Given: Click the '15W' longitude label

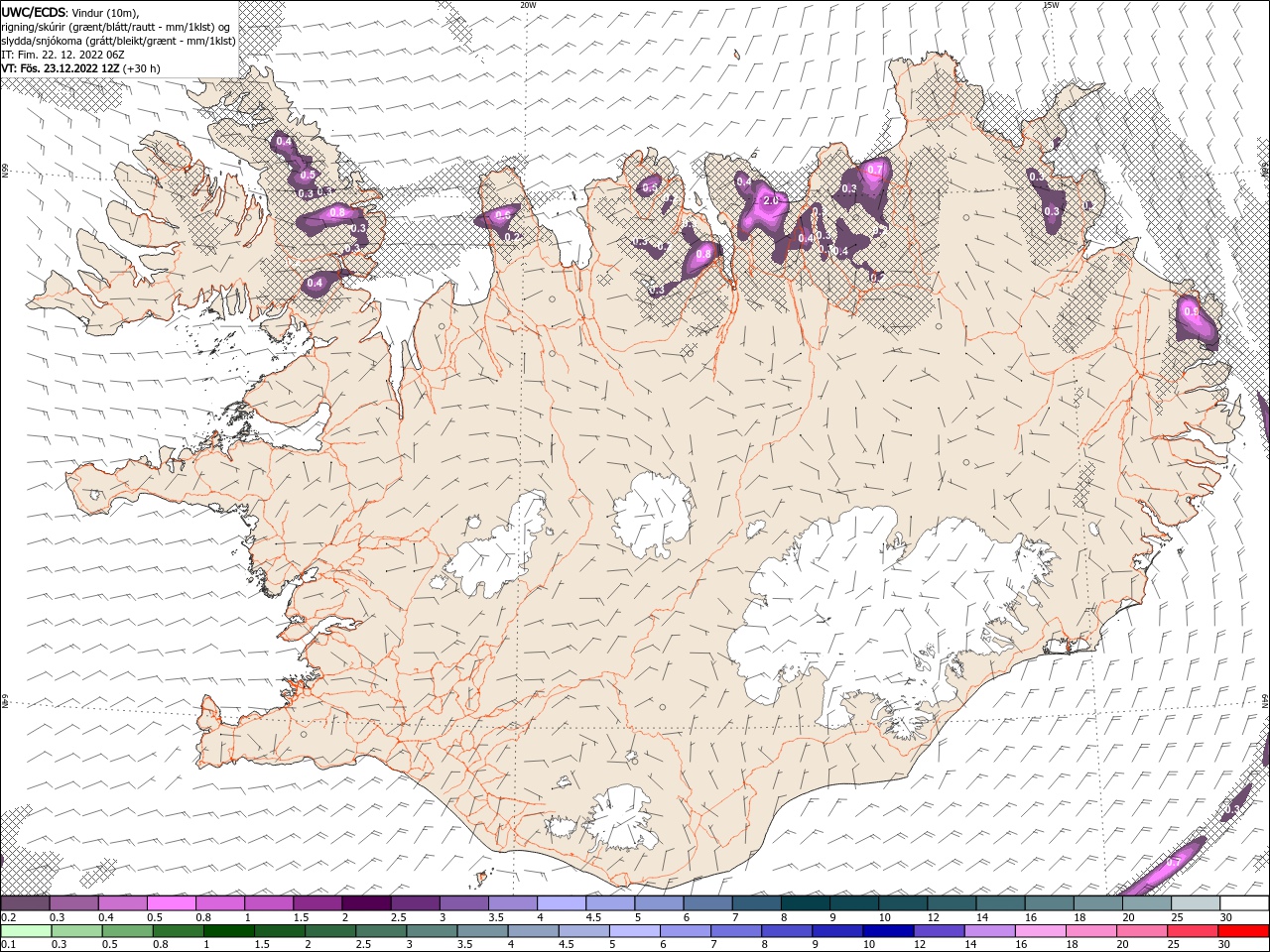Looking at the screenshot, I should (1050, 5).
